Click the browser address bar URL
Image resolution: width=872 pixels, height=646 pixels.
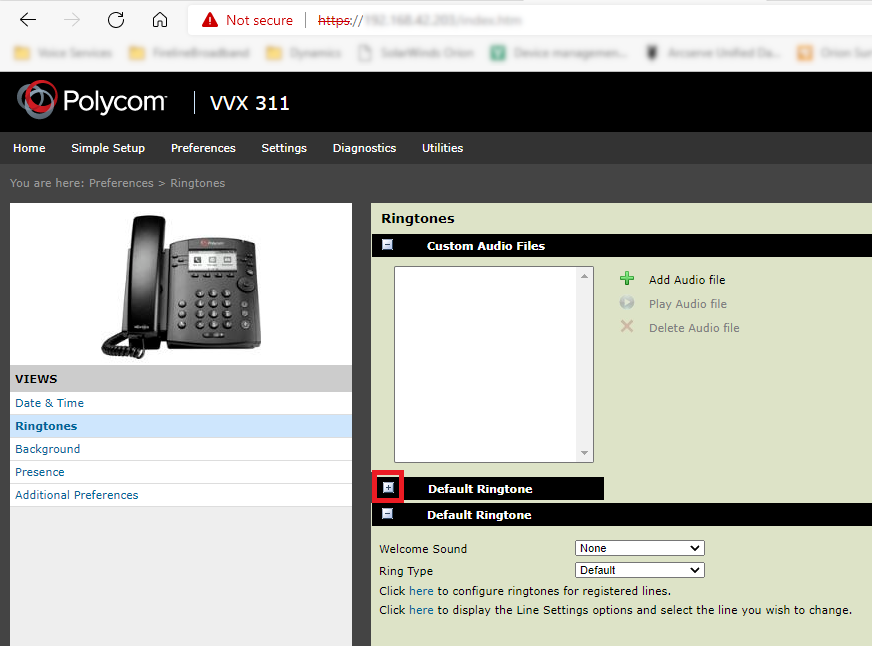point(419,21)
